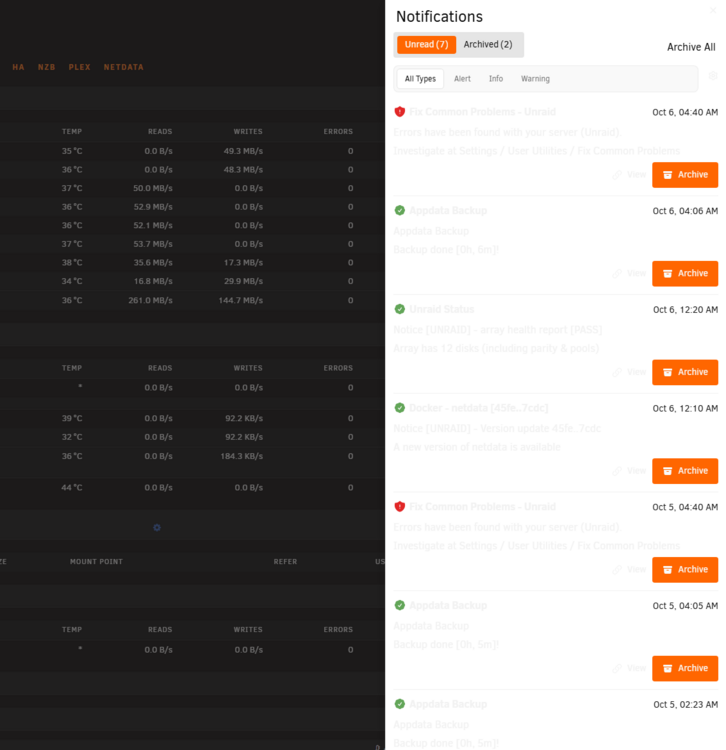View the Unraid Status notification

coord(629,372)
